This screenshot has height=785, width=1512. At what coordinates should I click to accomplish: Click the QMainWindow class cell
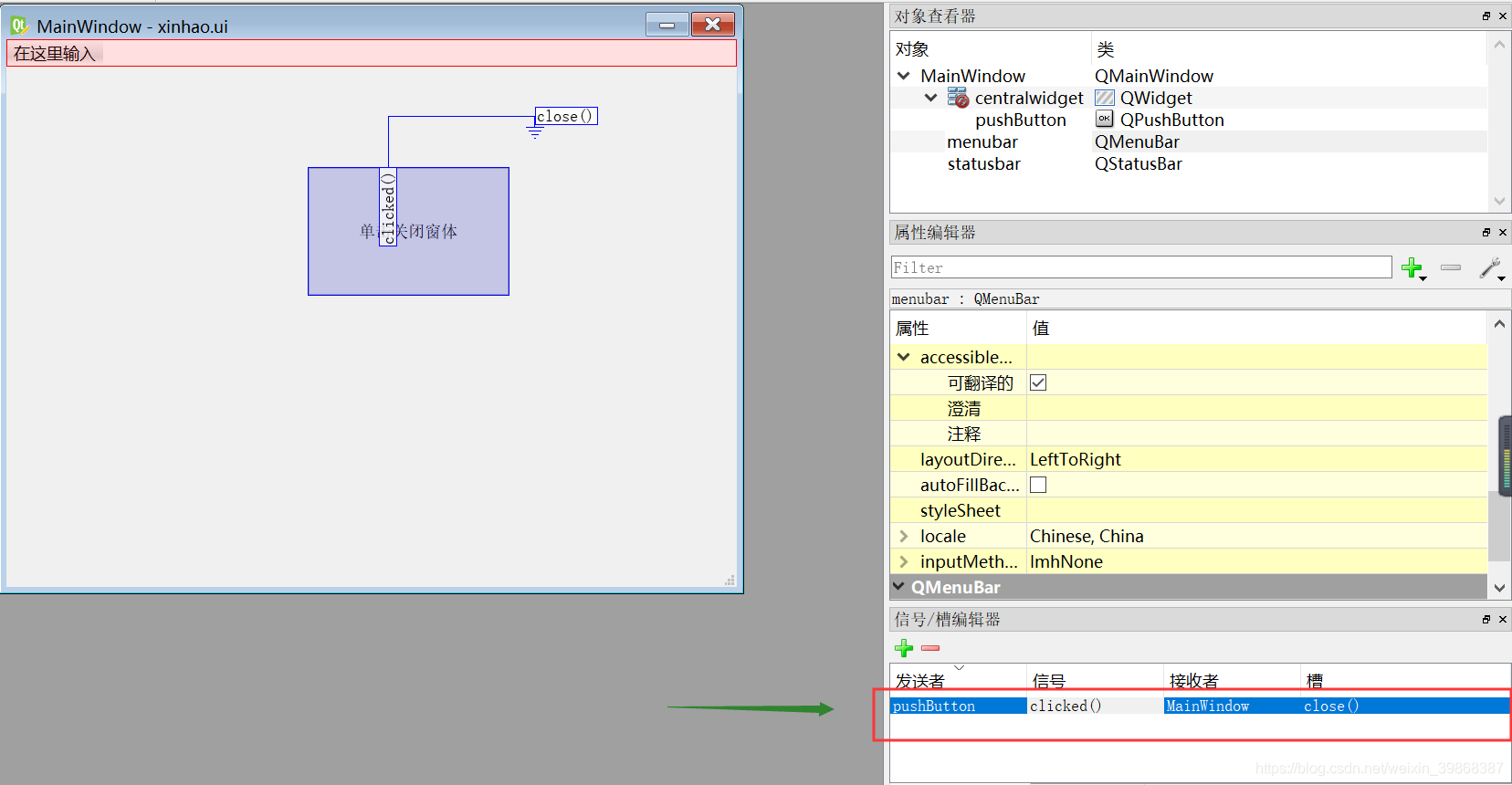1154,76
